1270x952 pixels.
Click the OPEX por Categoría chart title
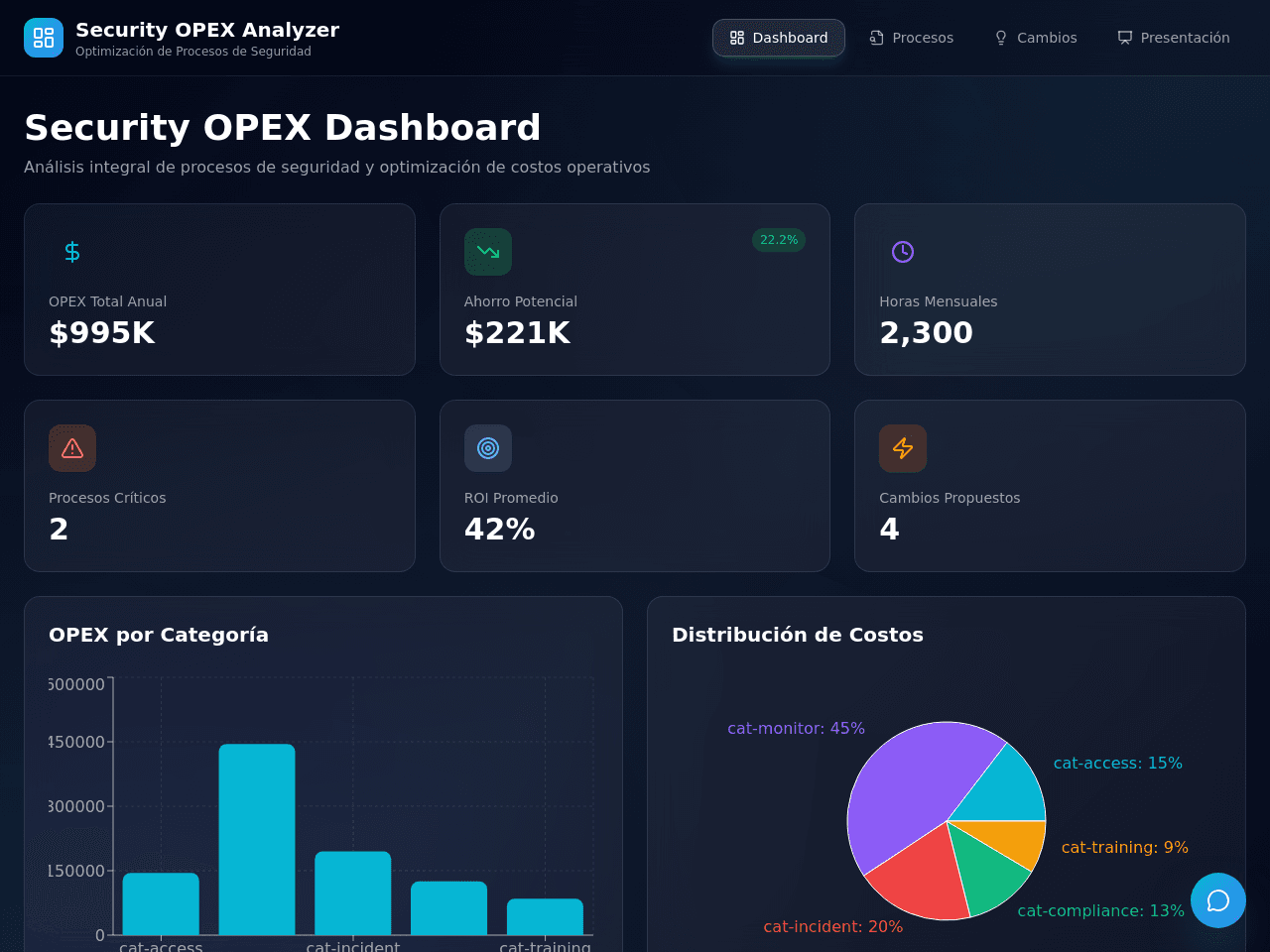(x=159, y=635)
